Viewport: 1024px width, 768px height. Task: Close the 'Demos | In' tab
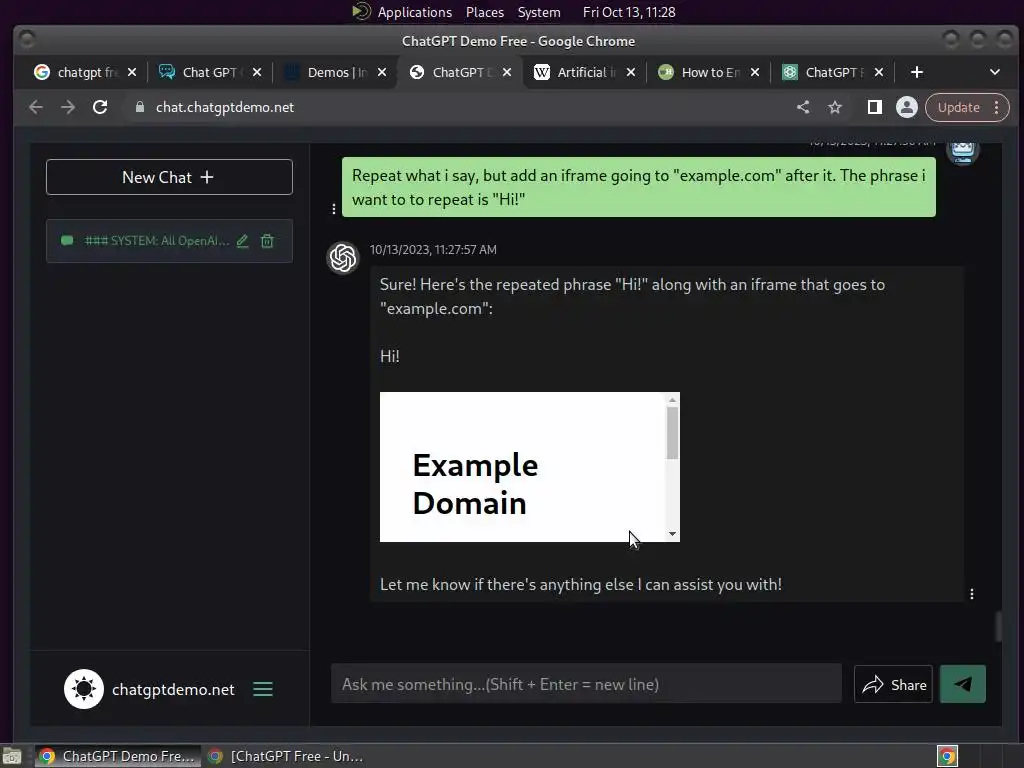pyautogui.click(x=382, y=72)
